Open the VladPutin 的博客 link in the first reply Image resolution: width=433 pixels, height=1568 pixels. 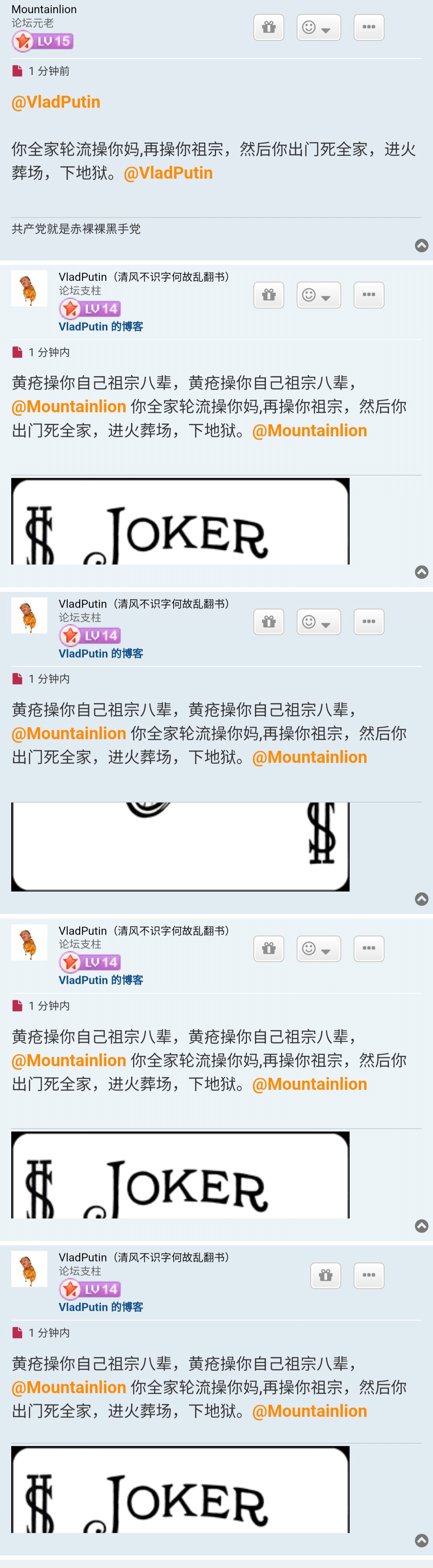pos(101,327)
